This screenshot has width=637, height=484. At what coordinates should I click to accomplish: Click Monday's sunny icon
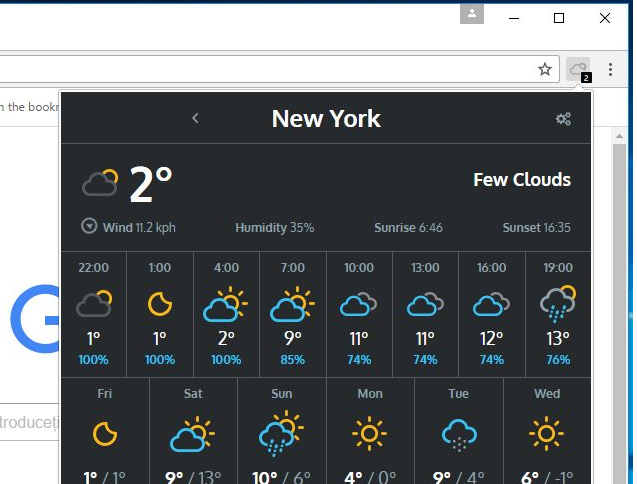click(x=369, y=434)
